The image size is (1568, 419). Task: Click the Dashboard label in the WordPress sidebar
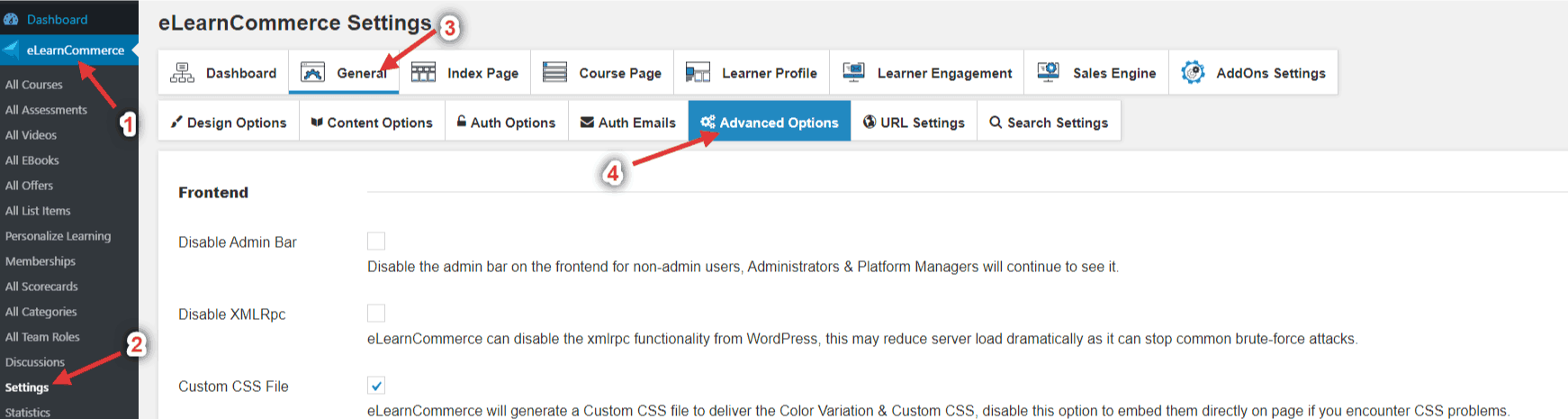point(57,19)
